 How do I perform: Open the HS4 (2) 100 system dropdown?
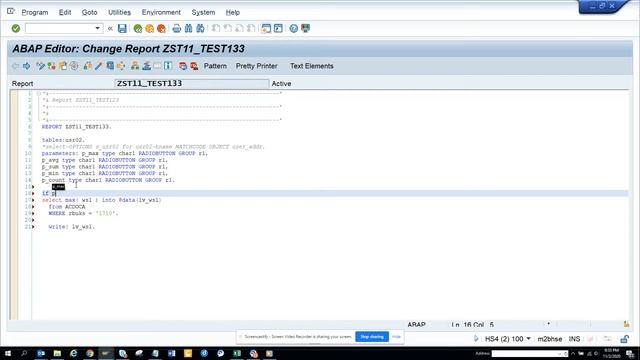tap(528, 339)
